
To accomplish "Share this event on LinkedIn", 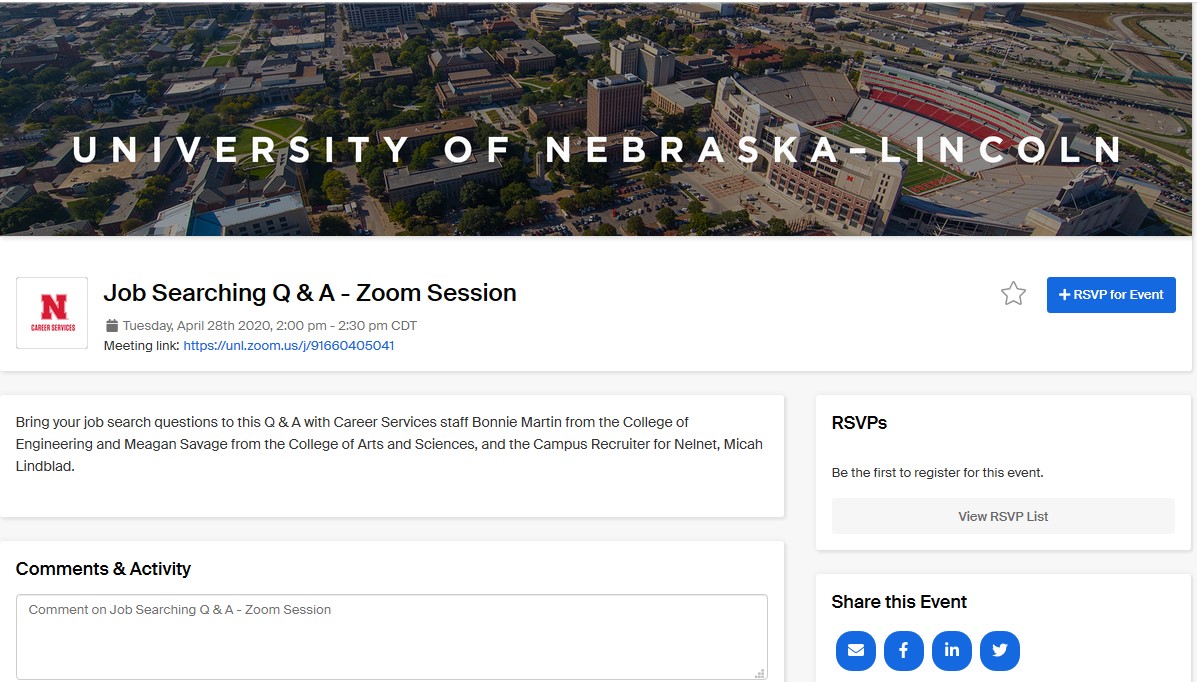I will [951, 650].
